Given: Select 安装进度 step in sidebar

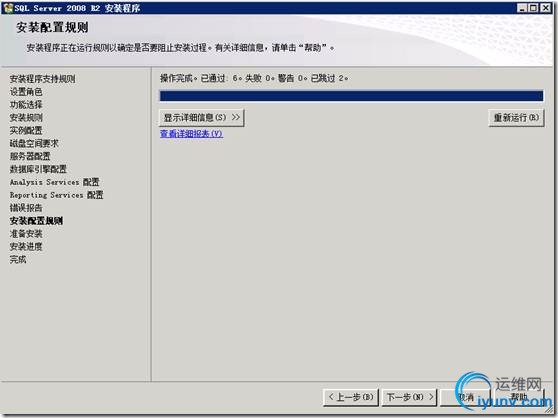Looking at the screenshot, I should pyautogui.click(x=26, y=247).
